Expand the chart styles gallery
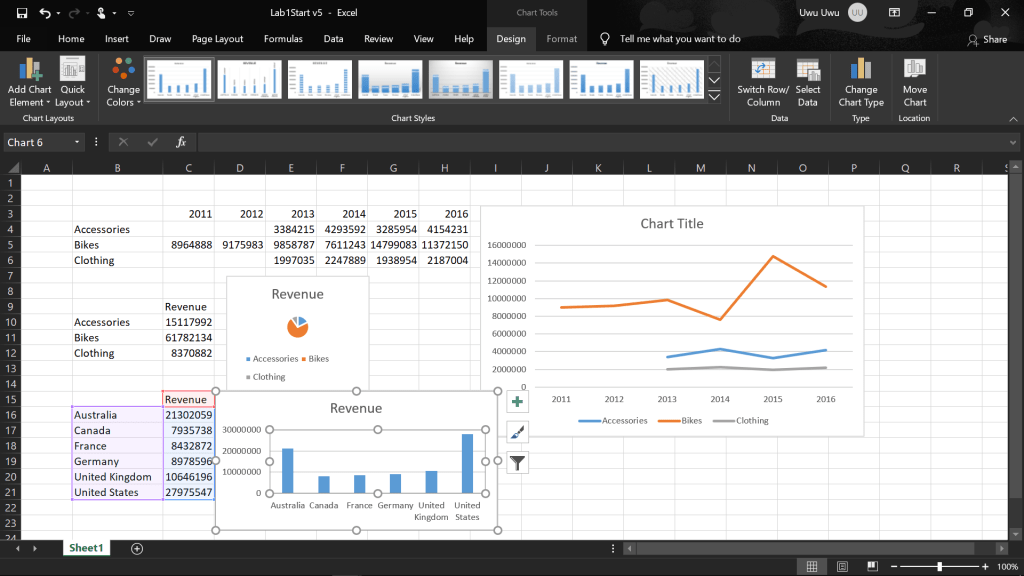This screenshot has width=1024, height=576. coord(714,97)
